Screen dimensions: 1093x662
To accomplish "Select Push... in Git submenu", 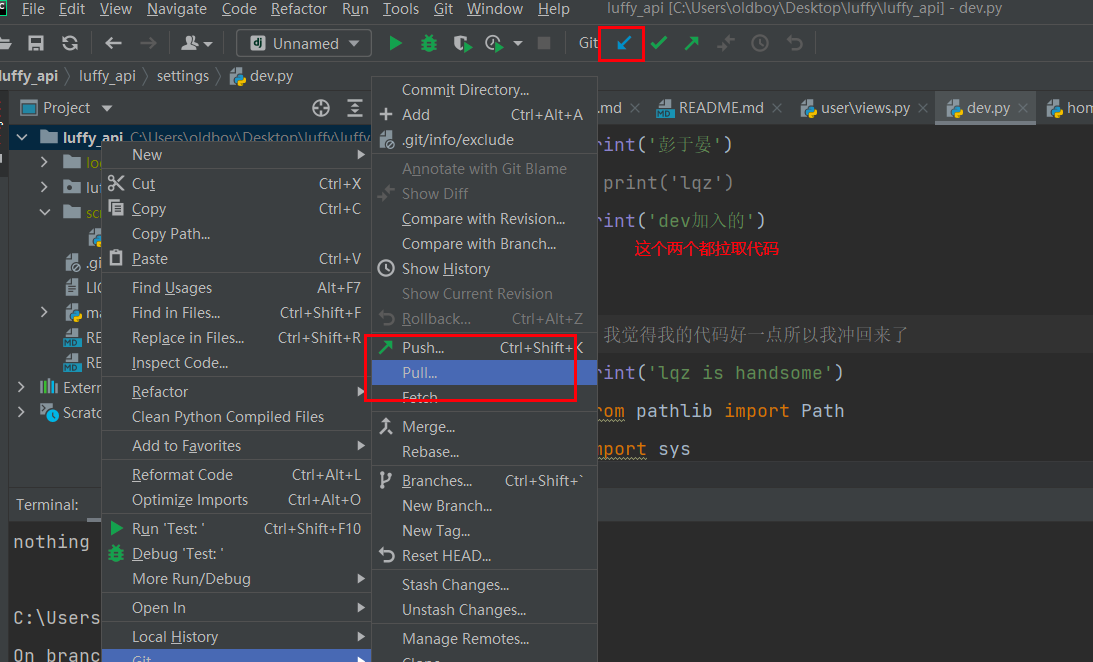I will (x=484, y=348).
